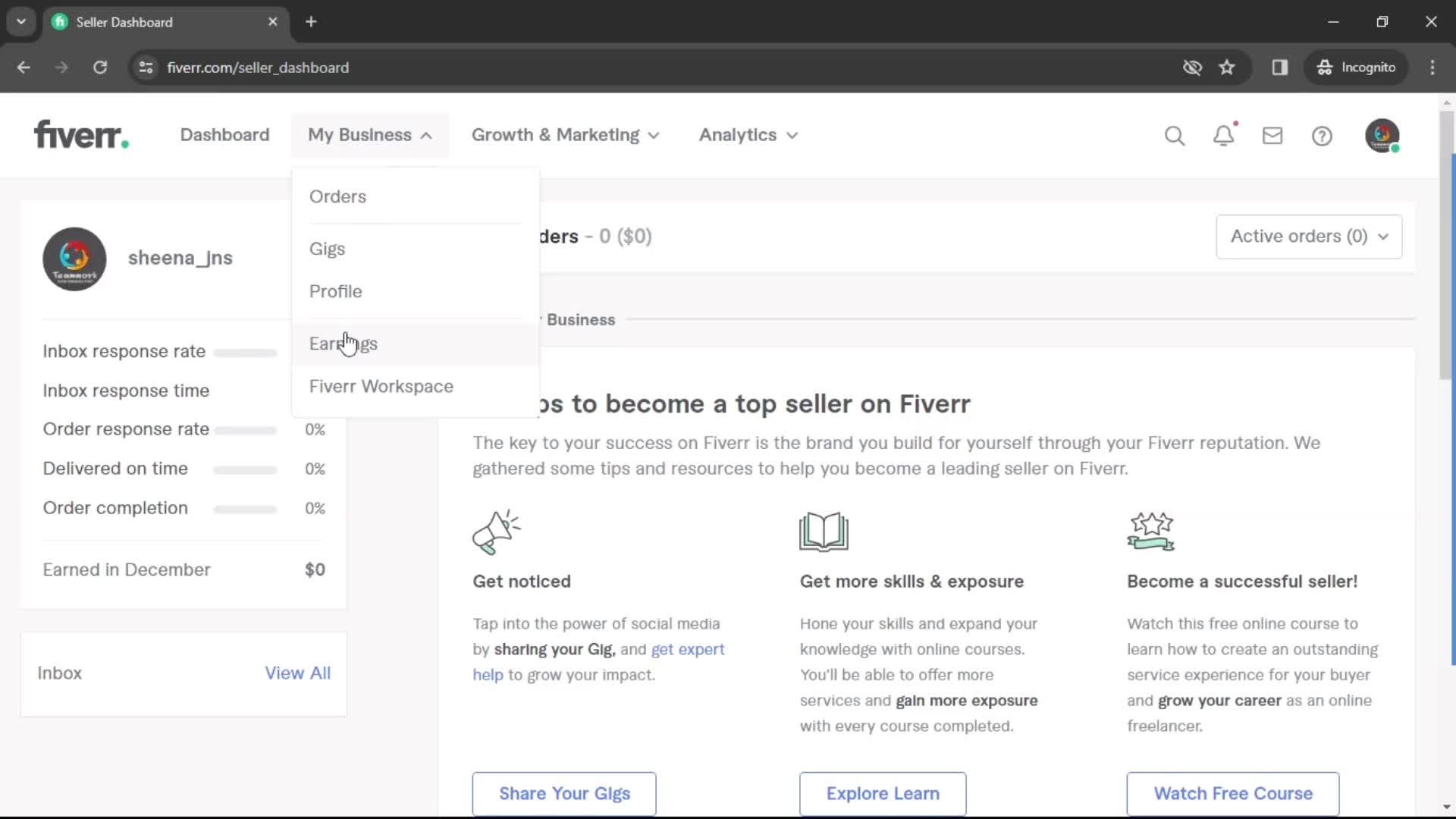Open the messages envelope icon
This screenshot has height=819, width=1456.
[1272, 135]
